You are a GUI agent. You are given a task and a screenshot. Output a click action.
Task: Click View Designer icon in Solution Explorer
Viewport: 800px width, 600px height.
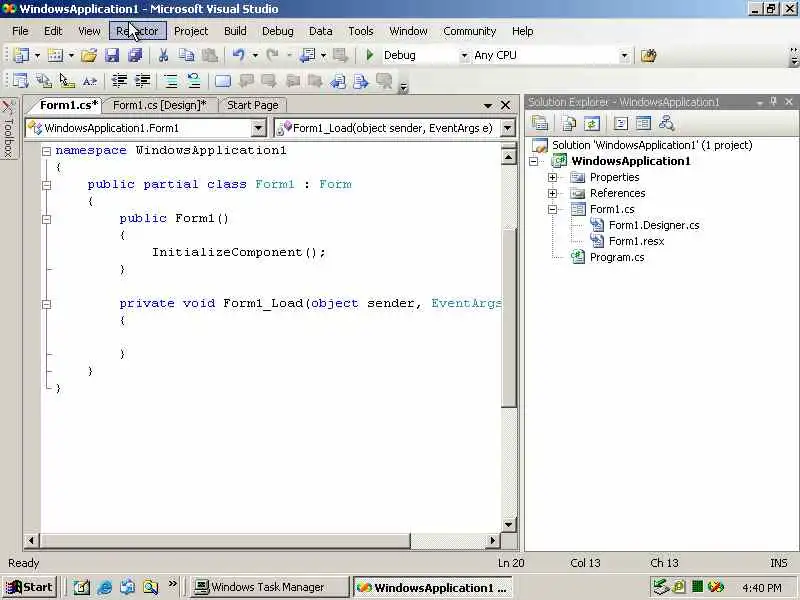643,123
